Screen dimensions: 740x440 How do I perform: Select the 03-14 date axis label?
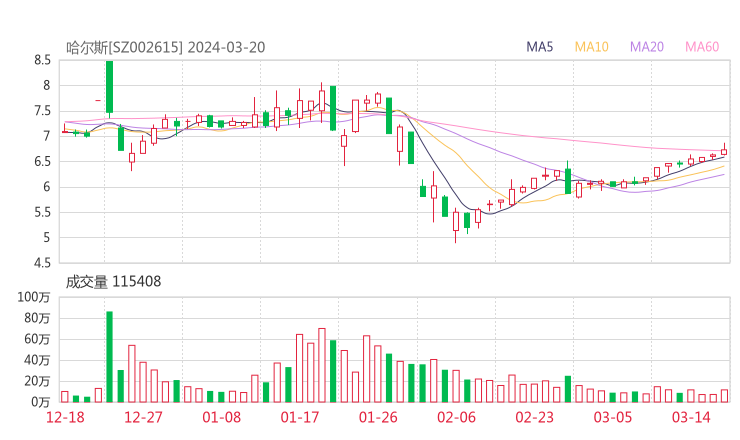coord(690,417)
